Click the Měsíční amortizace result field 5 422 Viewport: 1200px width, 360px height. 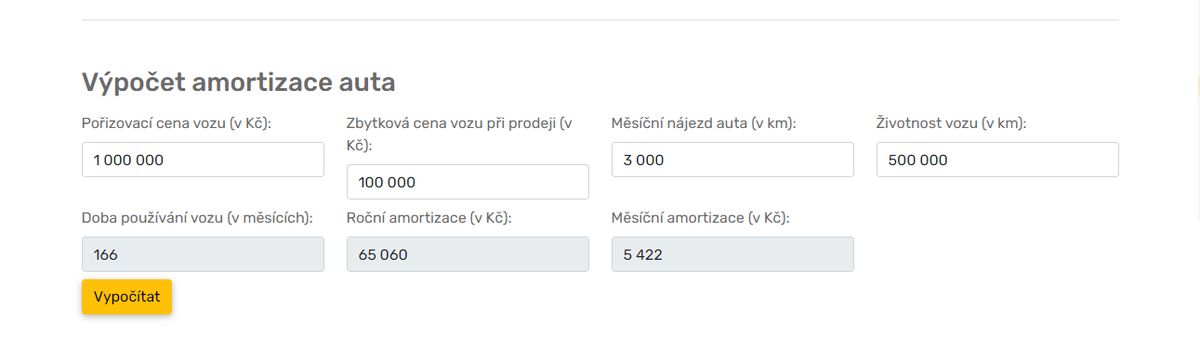(x=733, y=254)
